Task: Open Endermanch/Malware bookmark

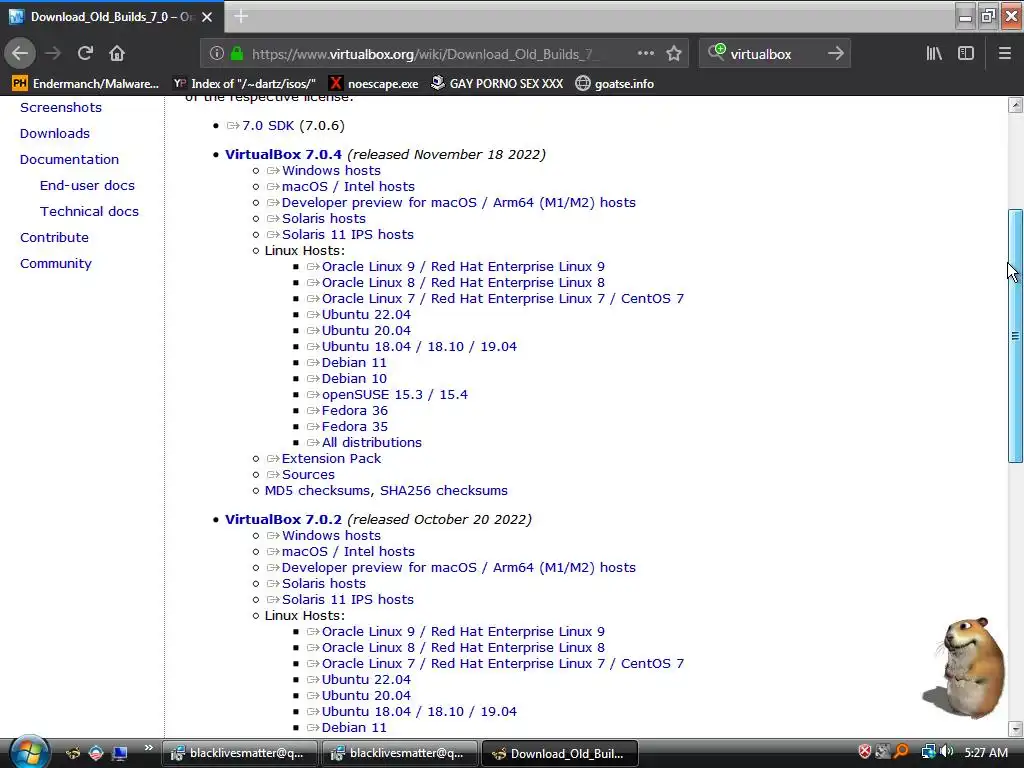Action: pyautogui.click(x=86, y=84)
